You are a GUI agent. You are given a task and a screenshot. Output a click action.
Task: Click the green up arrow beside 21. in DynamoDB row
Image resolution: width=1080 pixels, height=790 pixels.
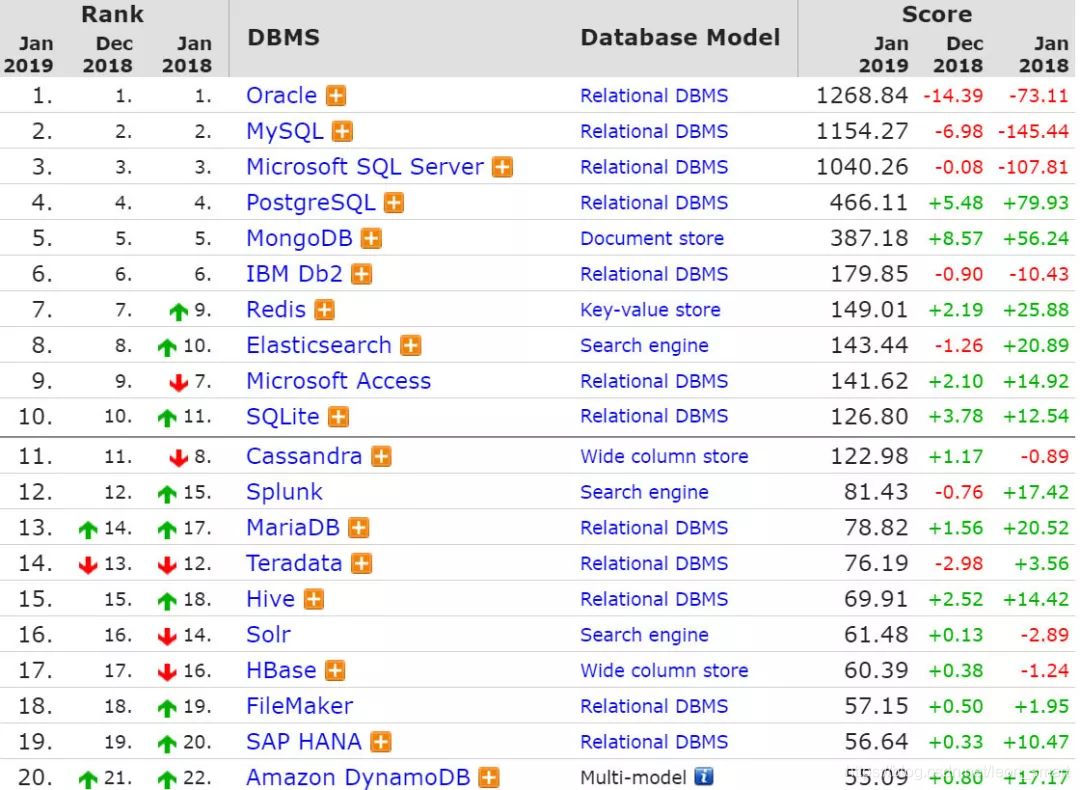click(x=88, y=780)
